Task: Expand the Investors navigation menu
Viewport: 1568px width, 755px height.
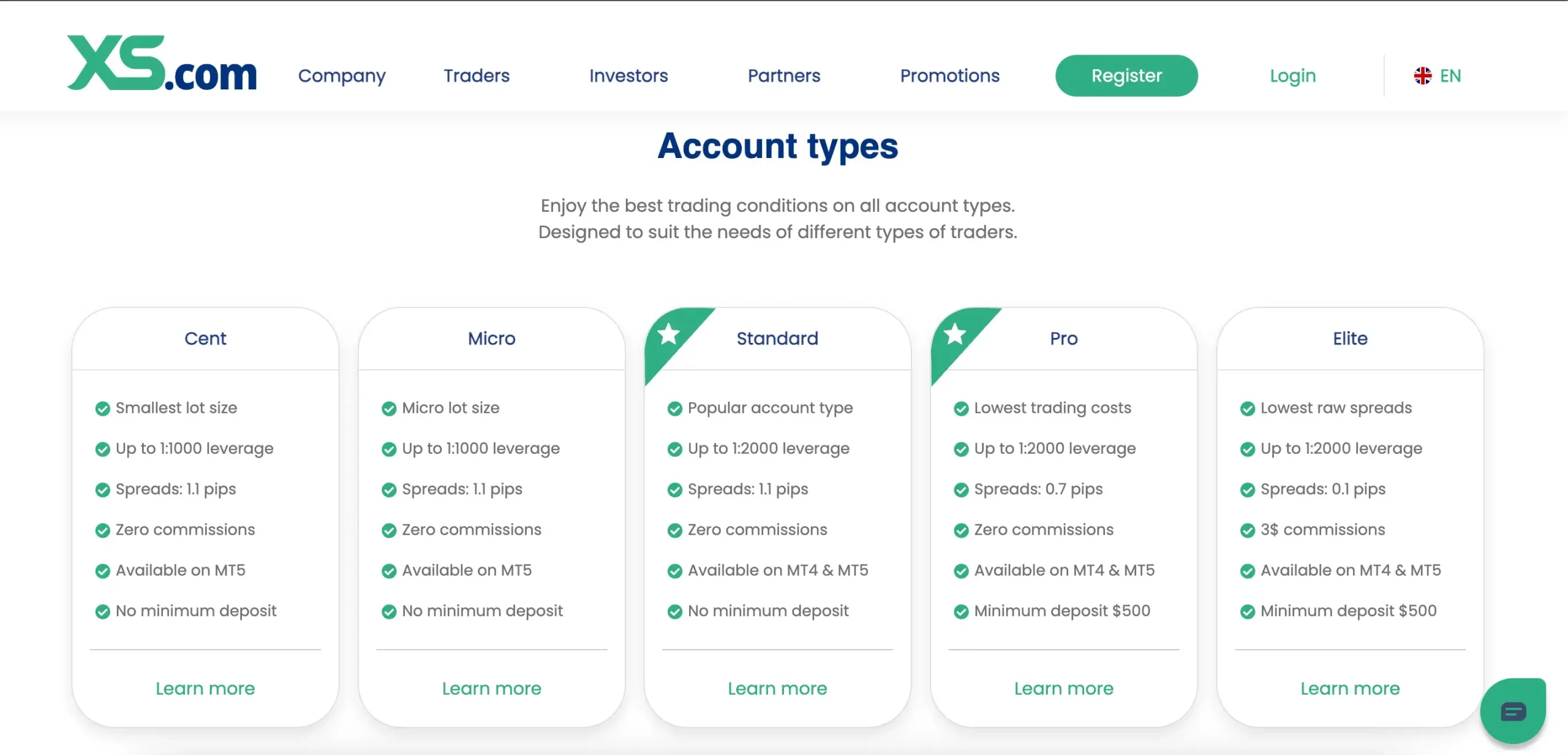Action: click(628, 75)
